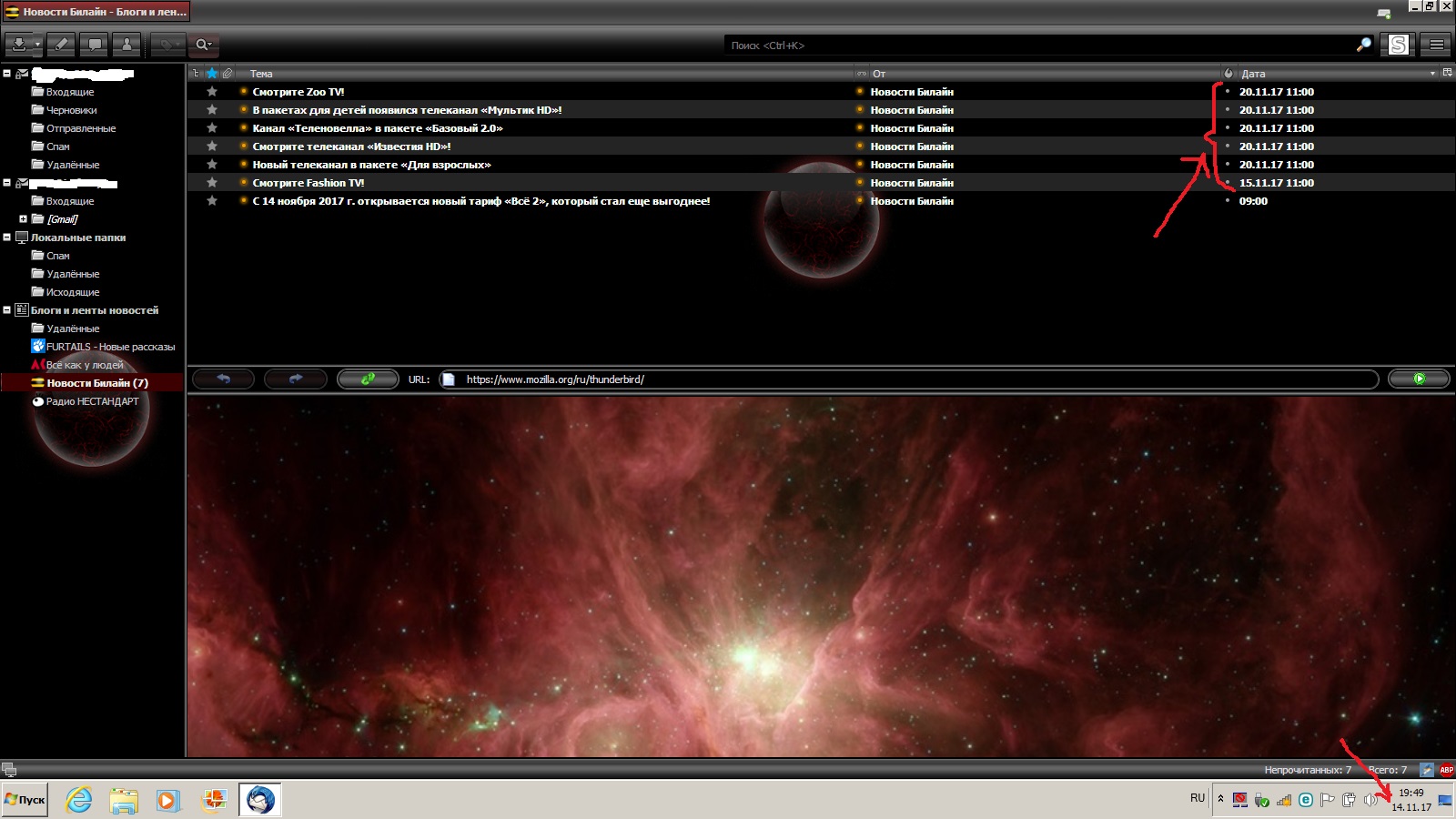
Task: Collapse the first mail account tree
Action: tap(7, 74)
